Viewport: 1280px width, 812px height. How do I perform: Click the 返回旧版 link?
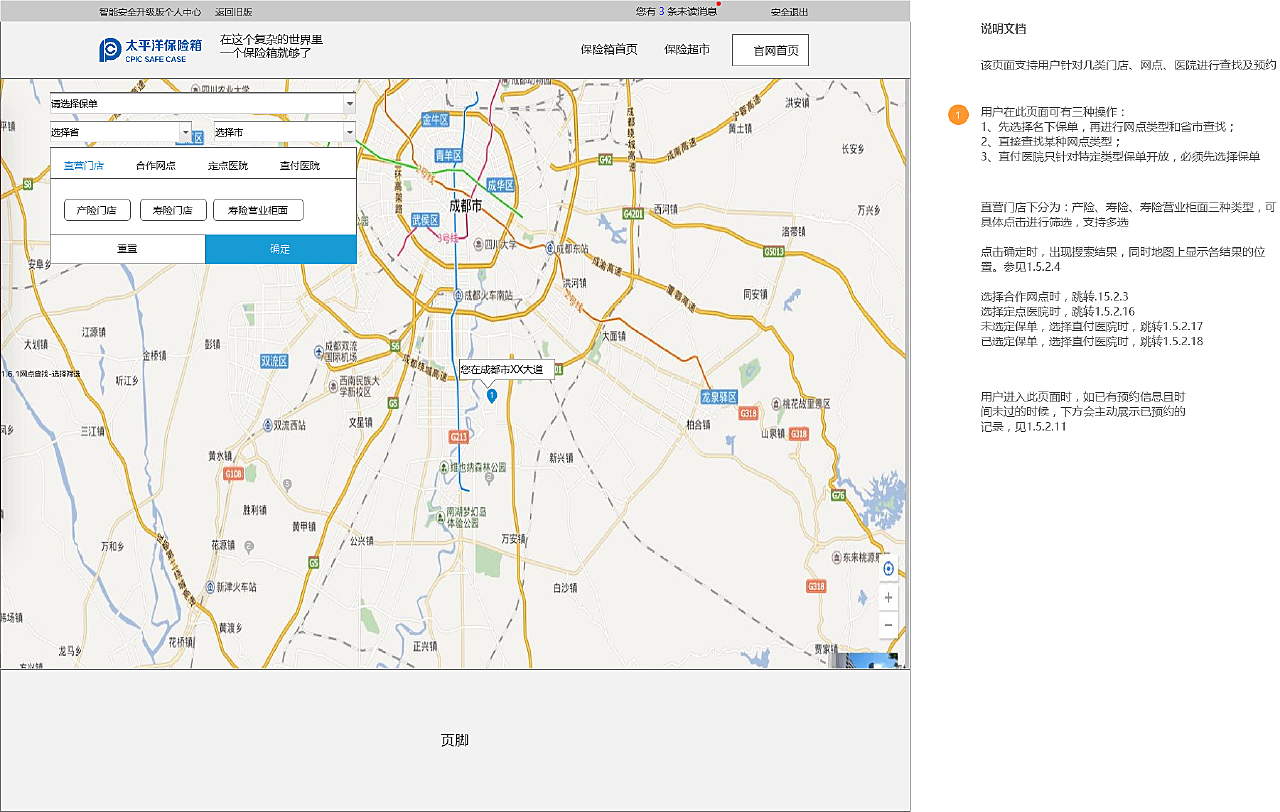[x=233, y=12]
